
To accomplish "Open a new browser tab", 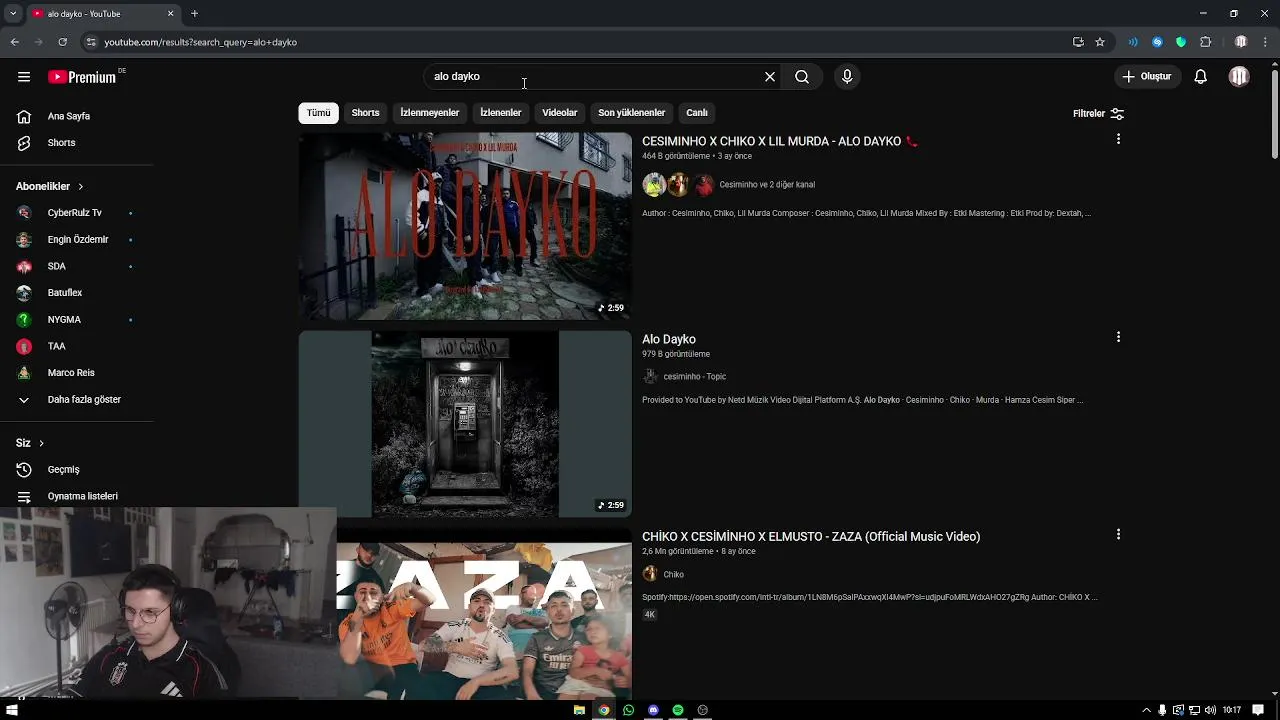I will pyautogui.click(x=194, y=14).
